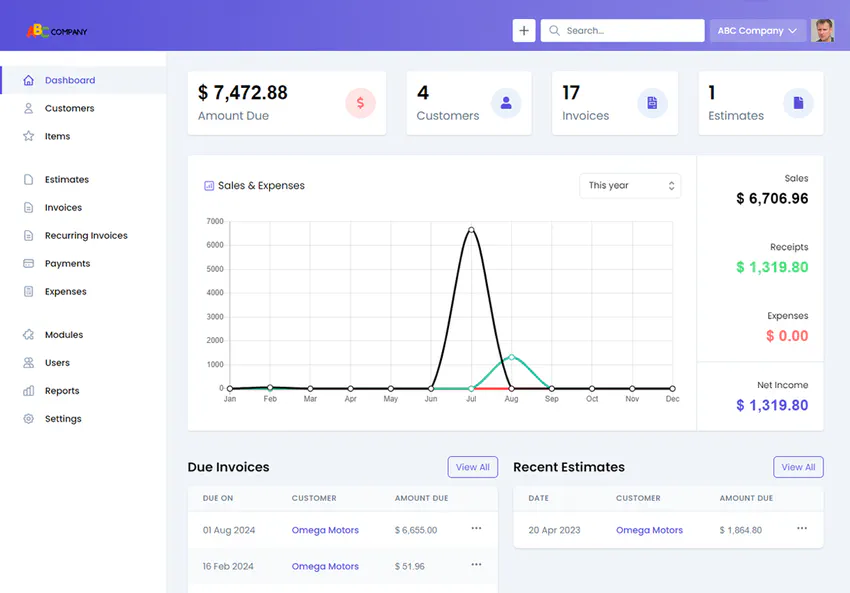
Task: Click View All for Due Invoices
Action: (x=472, y=467)
